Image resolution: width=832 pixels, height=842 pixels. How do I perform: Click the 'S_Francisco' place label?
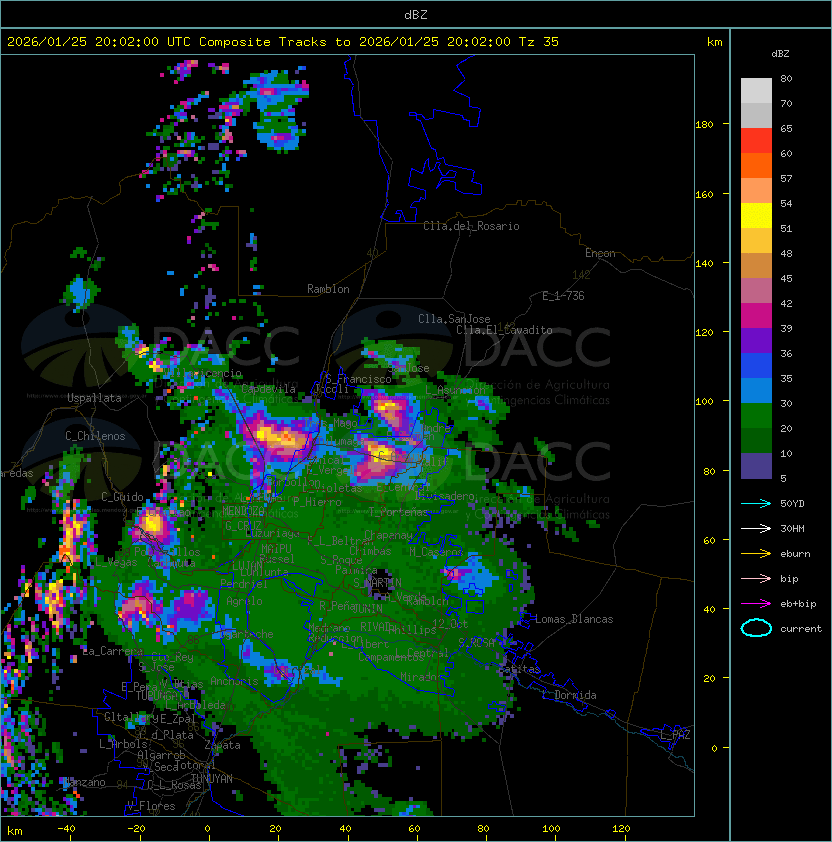(x=358, y=379)
